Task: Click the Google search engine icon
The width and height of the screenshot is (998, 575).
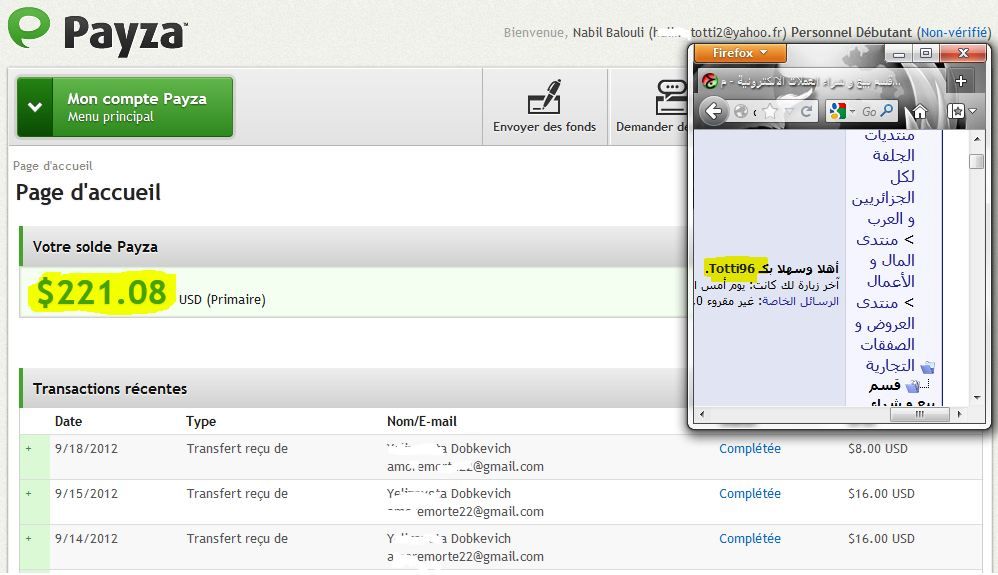Action: 838,111
